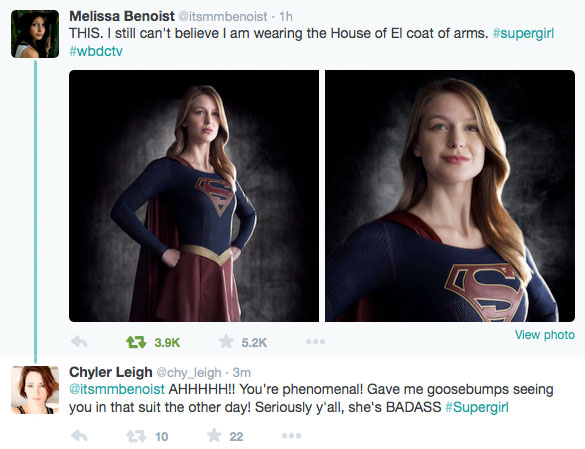Click the View photo link
Screen dimensions: 585x449
[x=545, y=335]
